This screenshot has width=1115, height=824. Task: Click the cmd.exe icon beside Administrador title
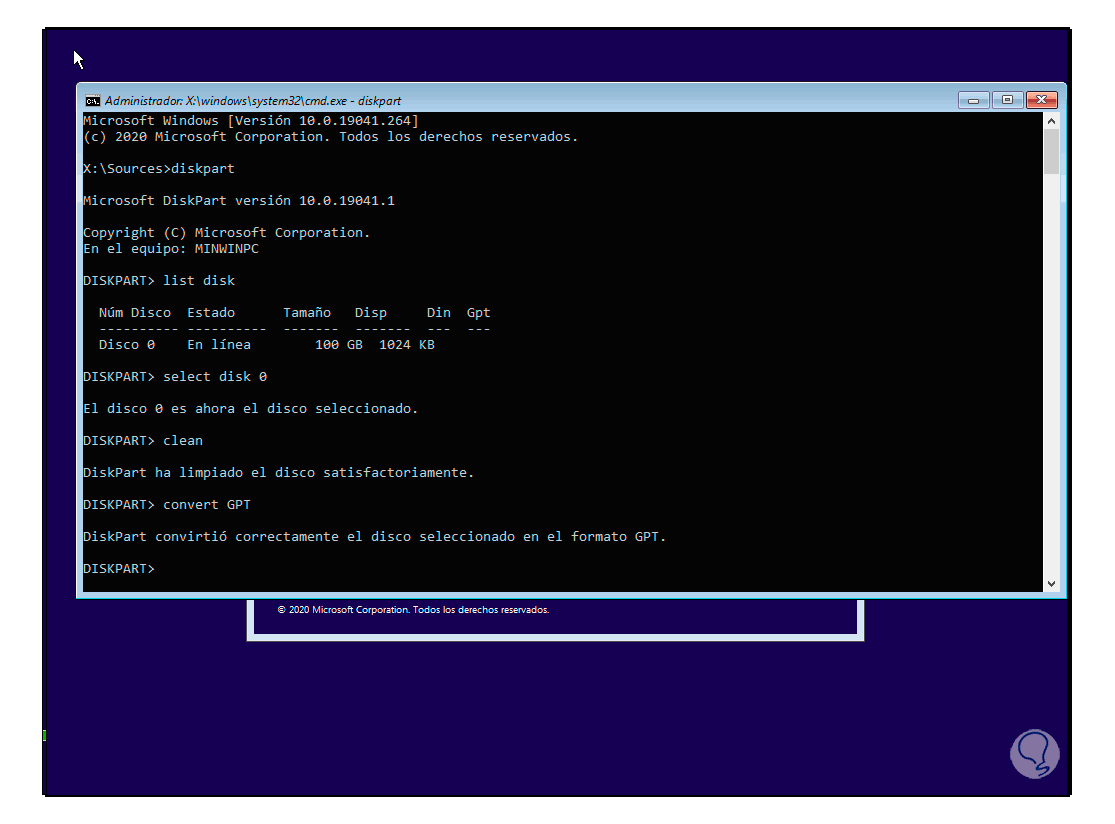pyautogui.click(x=93, y=100)
